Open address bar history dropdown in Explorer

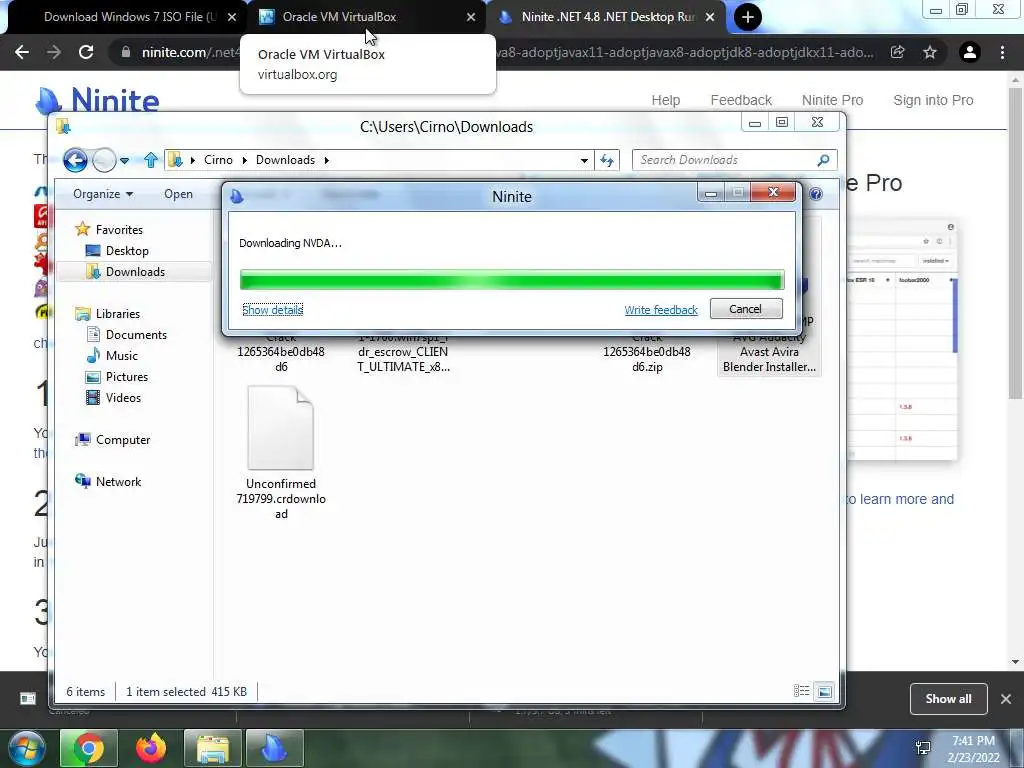(x=584, y=160)
